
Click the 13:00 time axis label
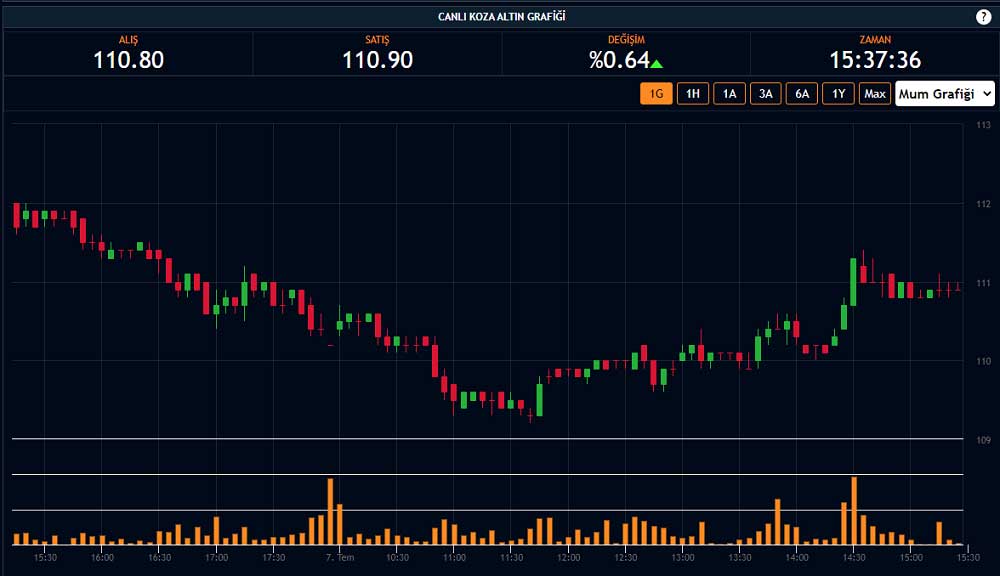(682, 558)
